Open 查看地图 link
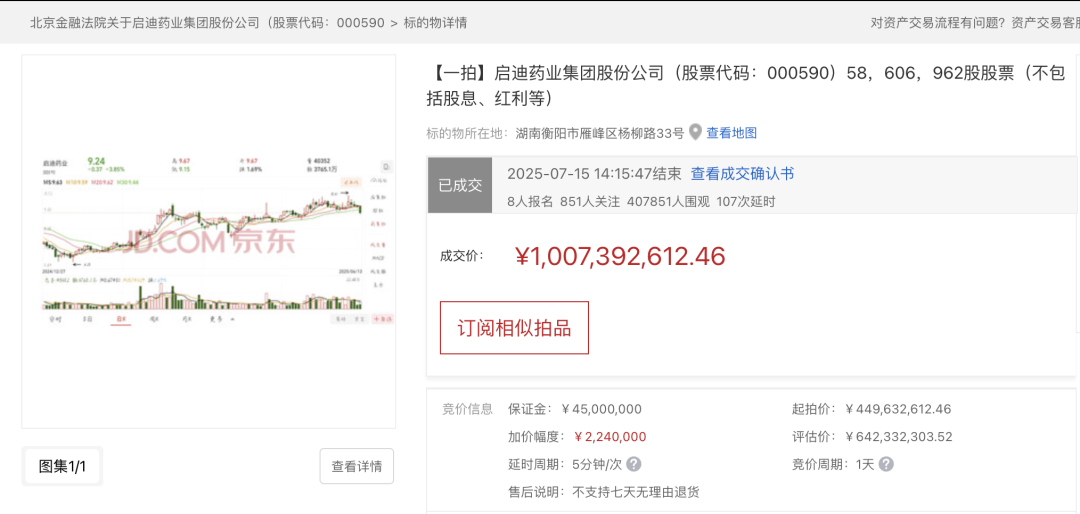Screen dimensions: 1080x514 tap(732, 133)
